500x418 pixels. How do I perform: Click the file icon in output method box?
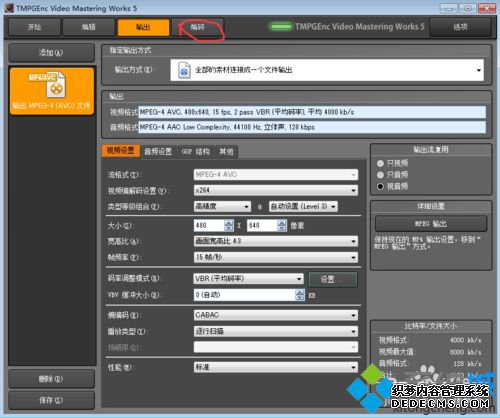tap(184, 70)
